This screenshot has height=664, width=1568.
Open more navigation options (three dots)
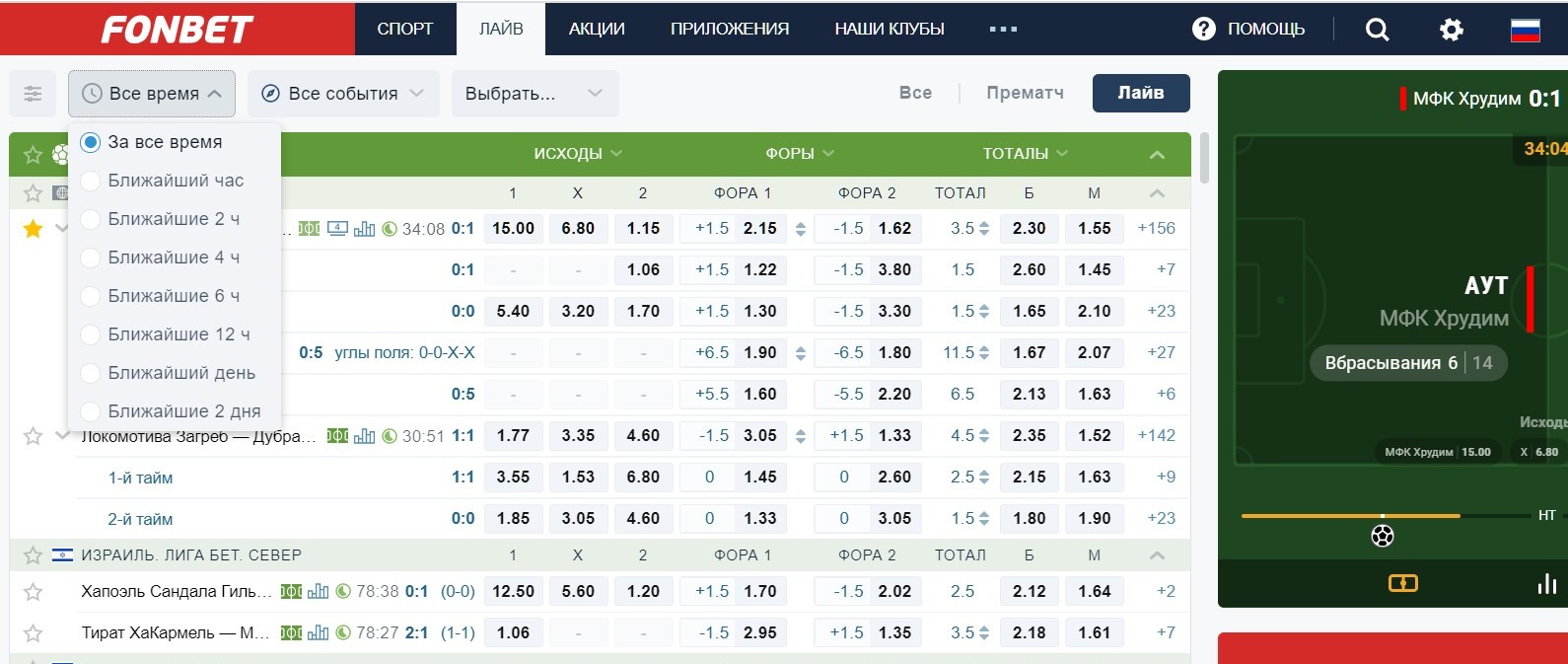coord(1003,29)
